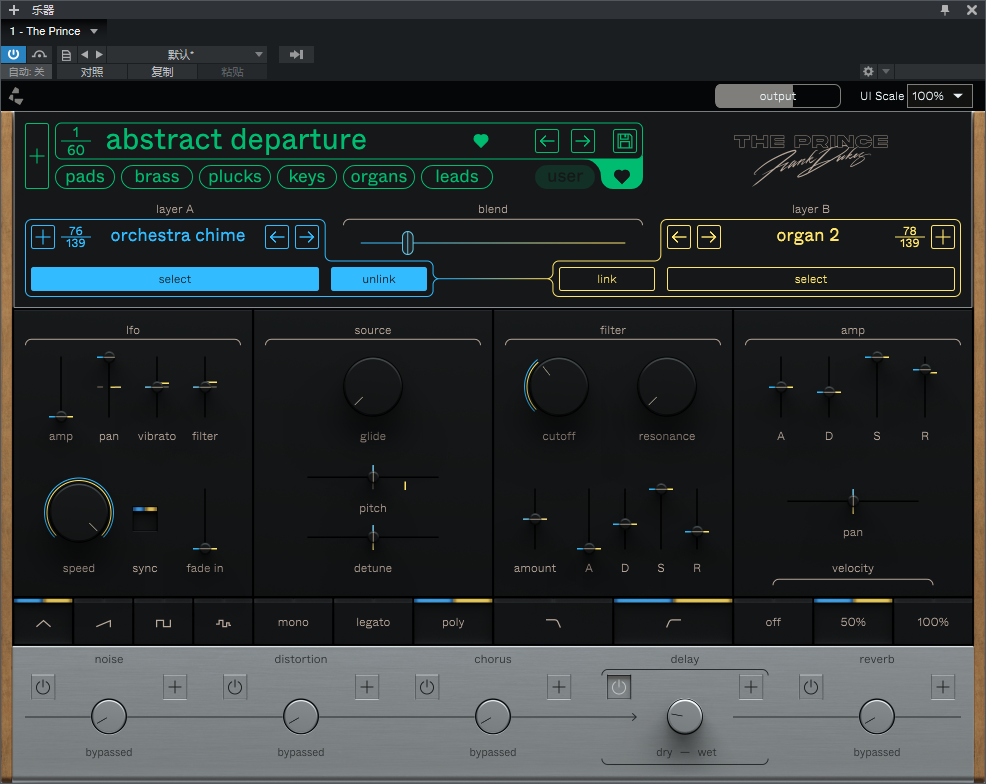Select the organs category tab

(379, 177)
